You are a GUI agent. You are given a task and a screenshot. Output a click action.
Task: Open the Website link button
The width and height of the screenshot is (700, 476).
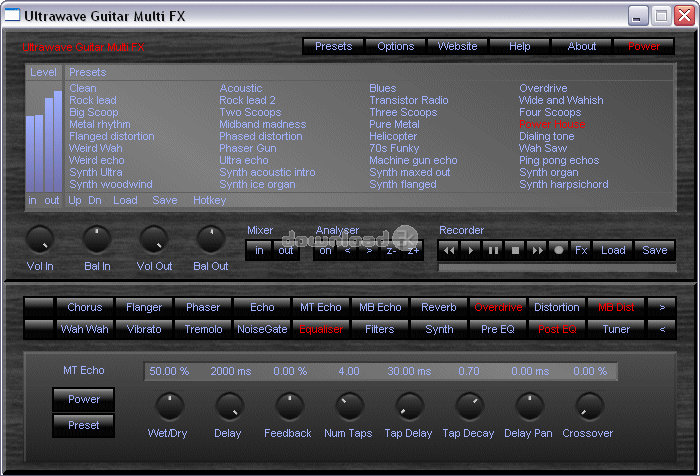coord(458,46)
